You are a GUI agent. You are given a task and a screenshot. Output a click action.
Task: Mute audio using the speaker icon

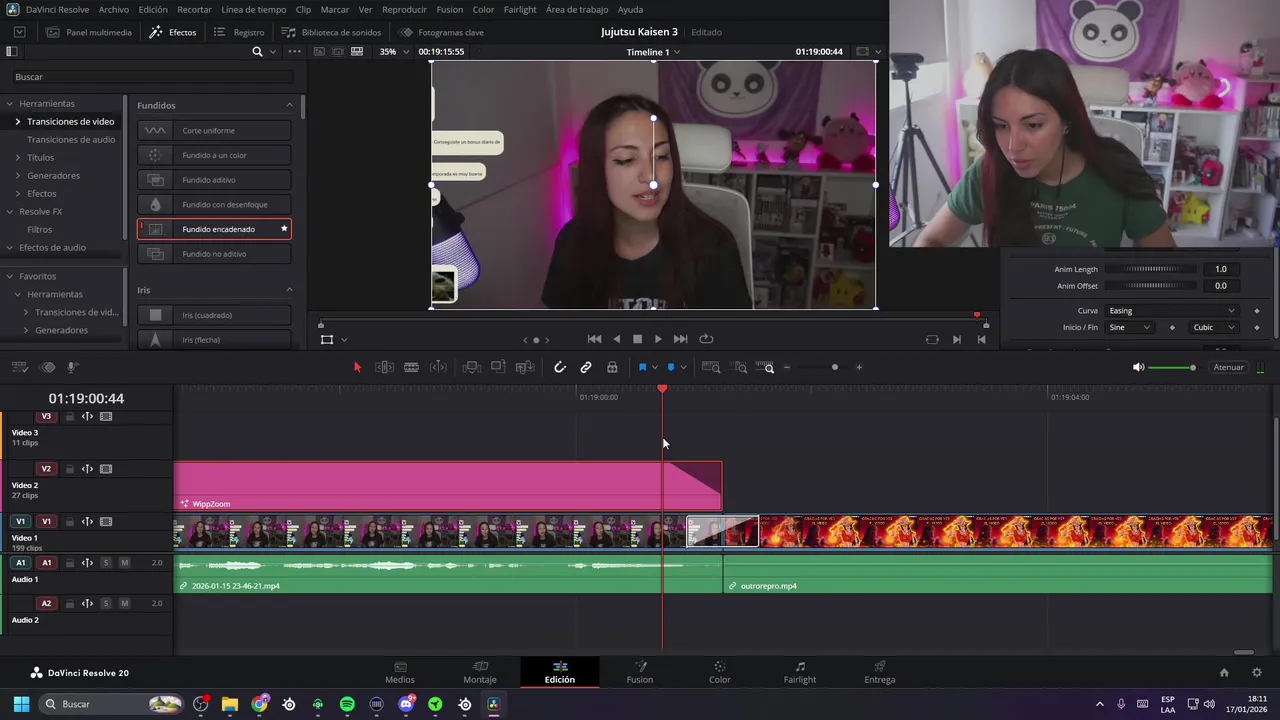point(1138,367)
